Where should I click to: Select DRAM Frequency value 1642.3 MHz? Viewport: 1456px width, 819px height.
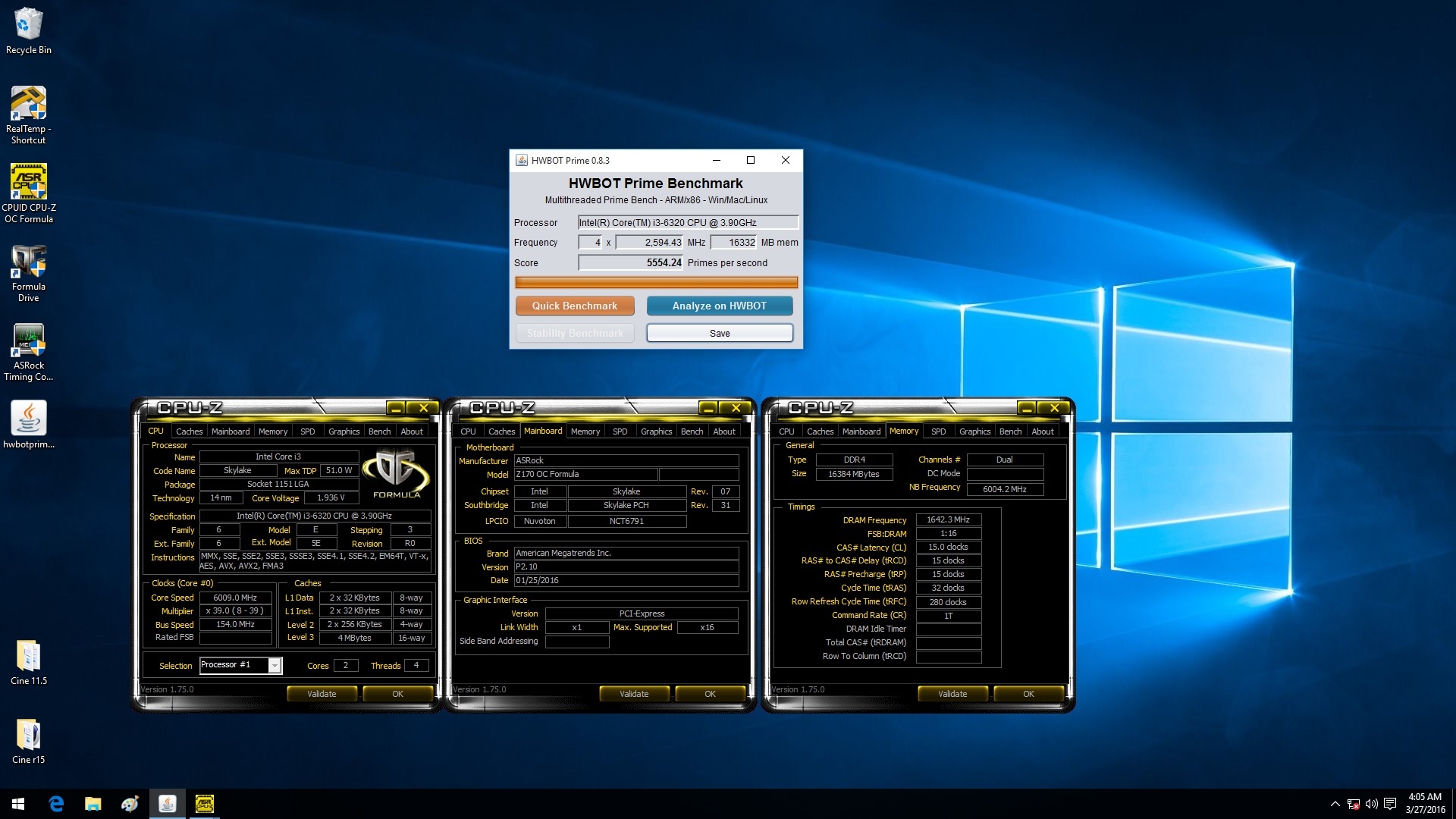948,519
